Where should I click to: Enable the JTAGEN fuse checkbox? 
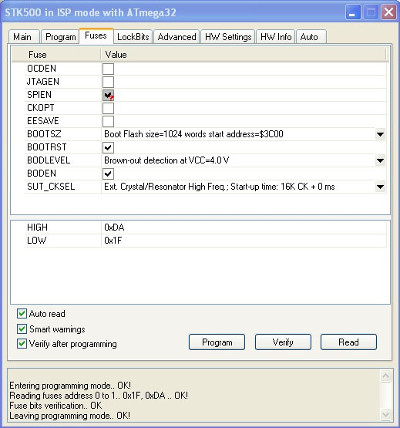pos(108,82)
